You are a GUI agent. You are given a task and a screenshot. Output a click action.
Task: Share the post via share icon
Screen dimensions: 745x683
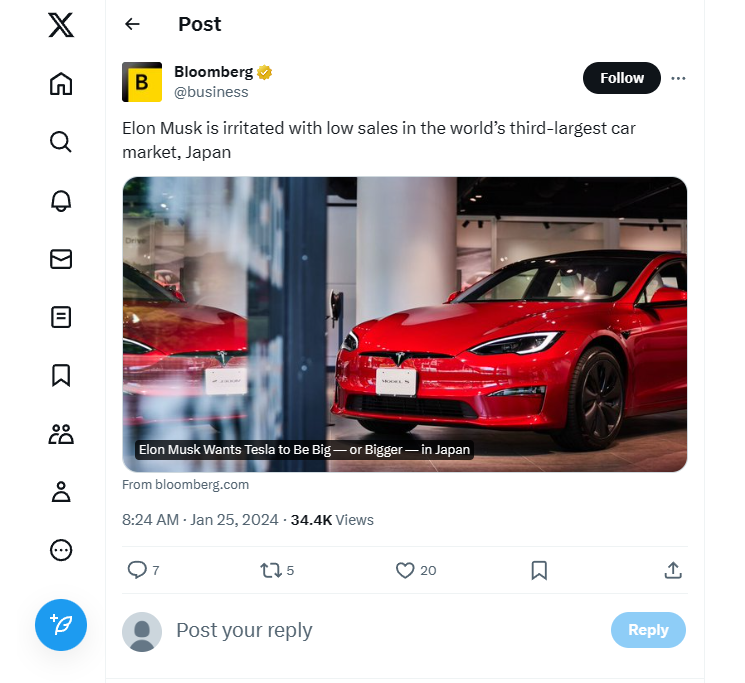pos(673,570)
